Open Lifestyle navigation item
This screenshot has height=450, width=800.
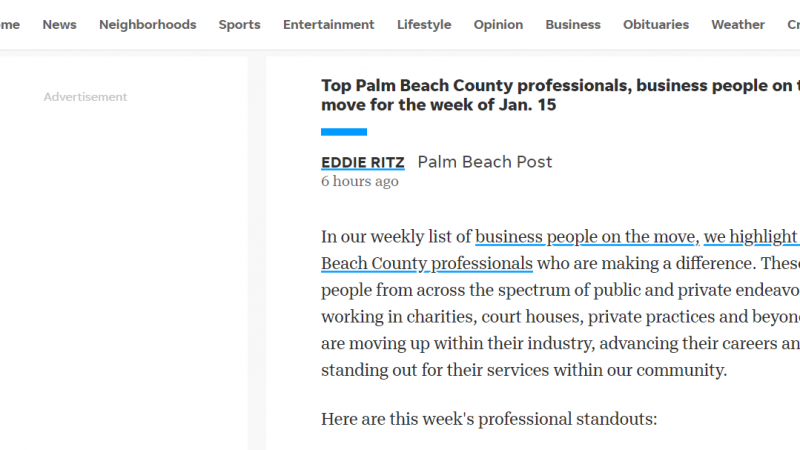(424, 24)
